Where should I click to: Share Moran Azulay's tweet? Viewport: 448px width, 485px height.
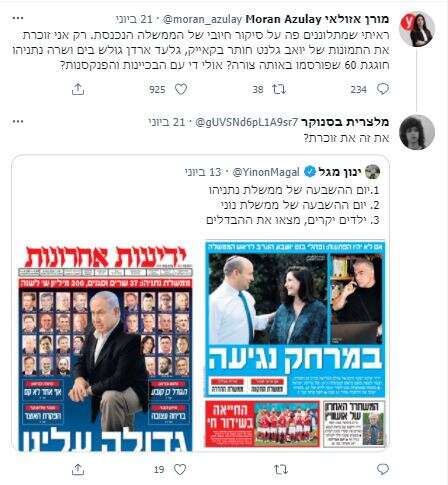(78, 89)
